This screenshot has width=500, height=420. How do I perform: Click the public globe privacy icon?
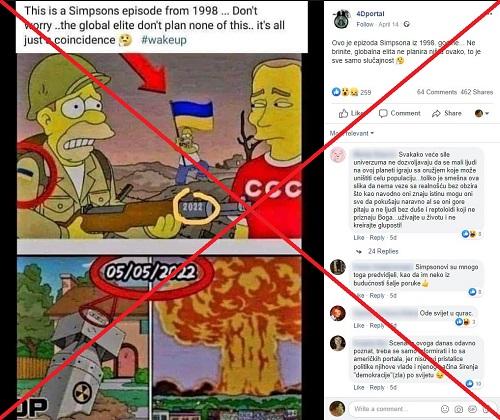pyautogui.click(x=406, y=24)
